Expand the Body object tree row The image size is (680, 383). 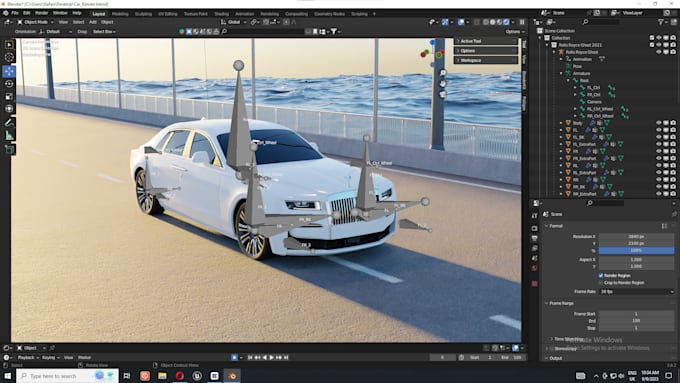click(561, 123)
